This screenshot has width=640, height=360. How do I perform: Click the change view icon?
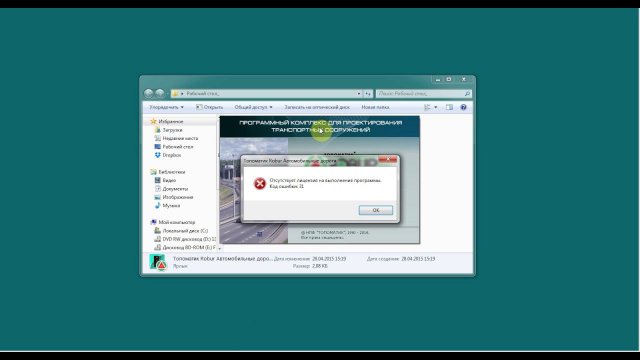[x=427, y=107]
